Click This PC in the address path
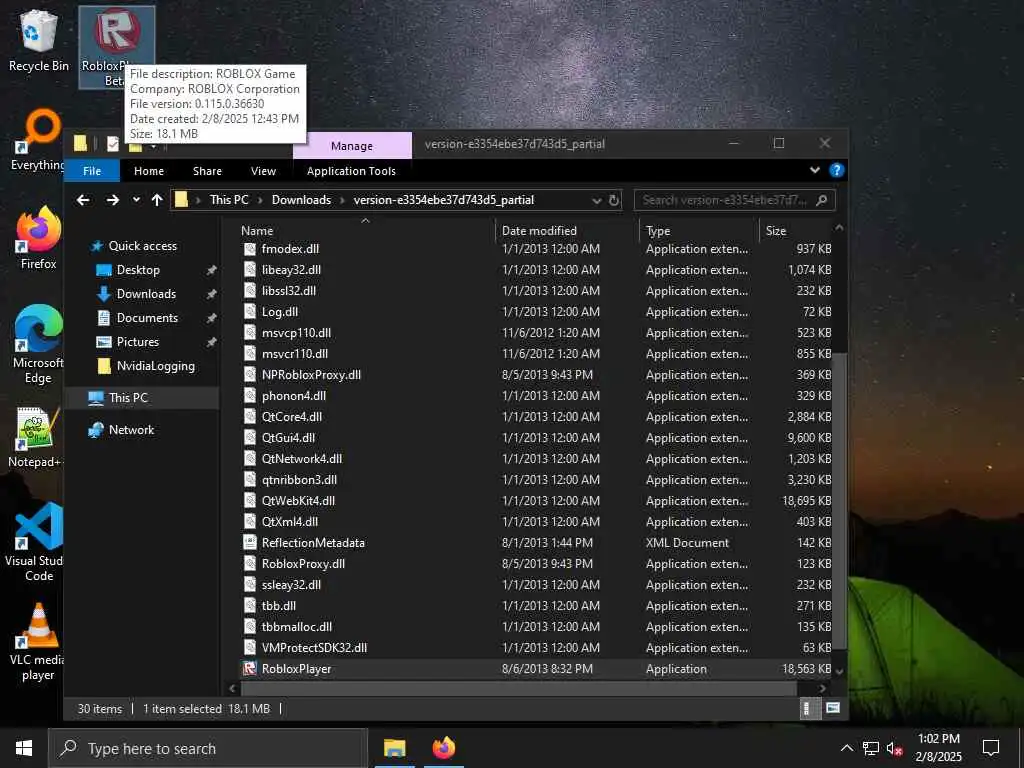This screenshot has width=1024, height=768. pyautogui.click(x=229, y=200)
